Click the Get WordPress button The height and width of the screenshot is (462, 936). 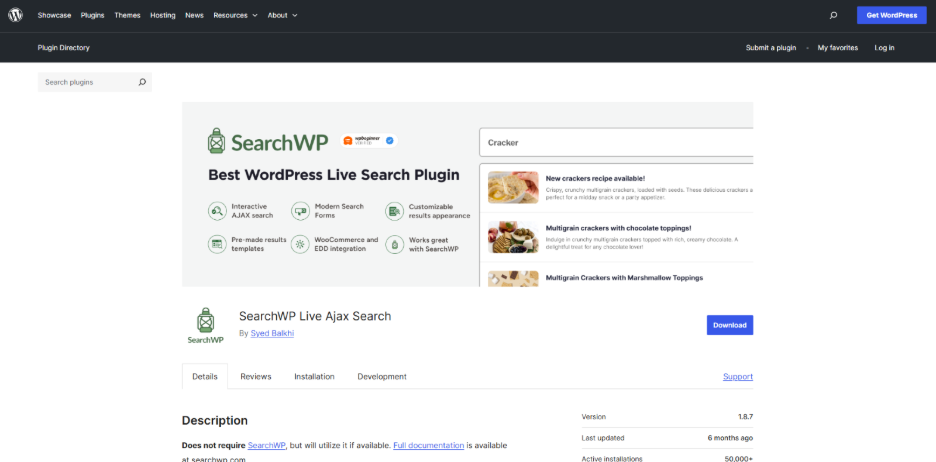pos(892,16)
